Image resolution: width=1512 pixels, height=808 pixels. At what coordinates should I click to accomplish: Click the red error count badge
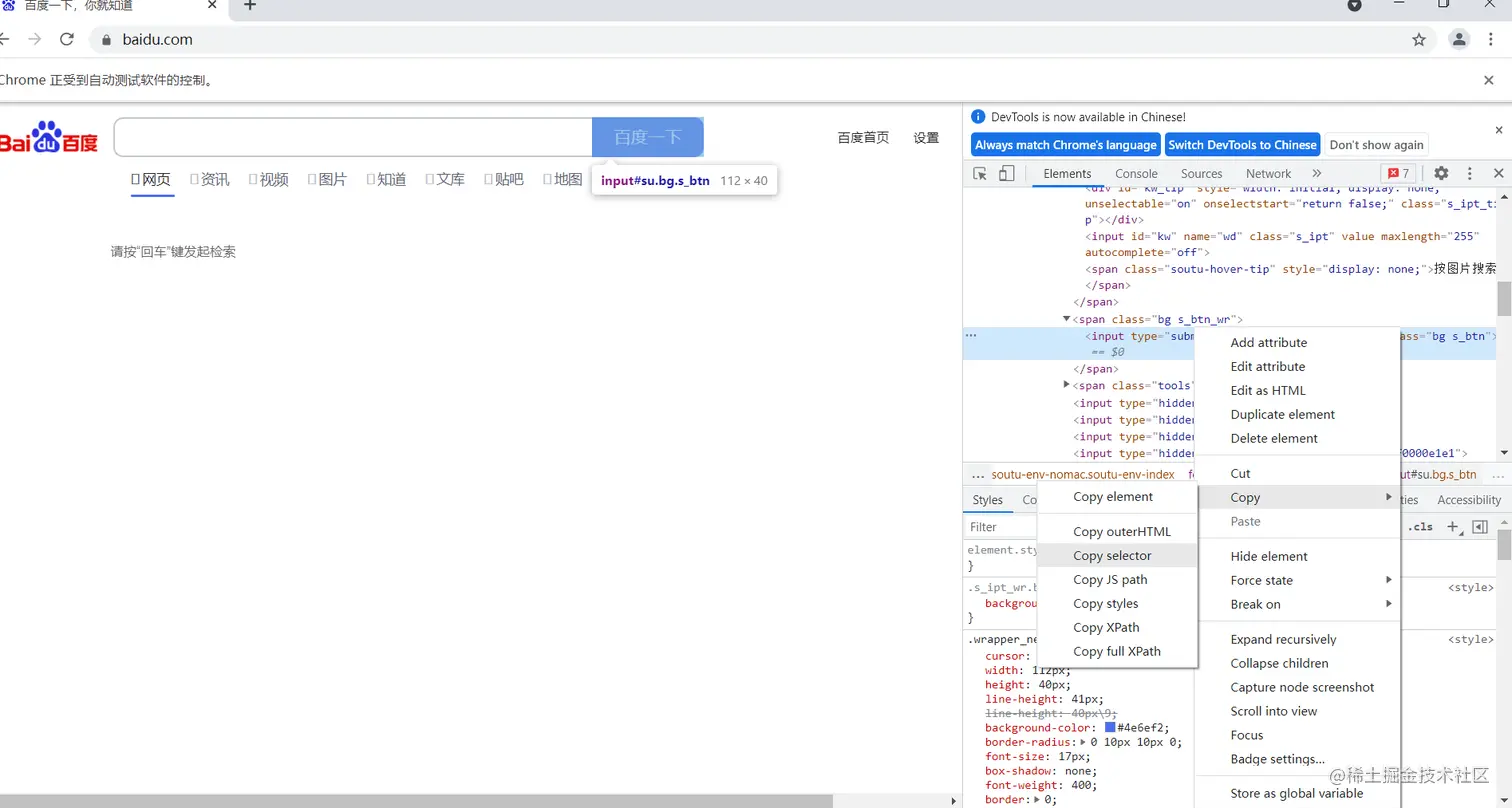point(1397,173)
